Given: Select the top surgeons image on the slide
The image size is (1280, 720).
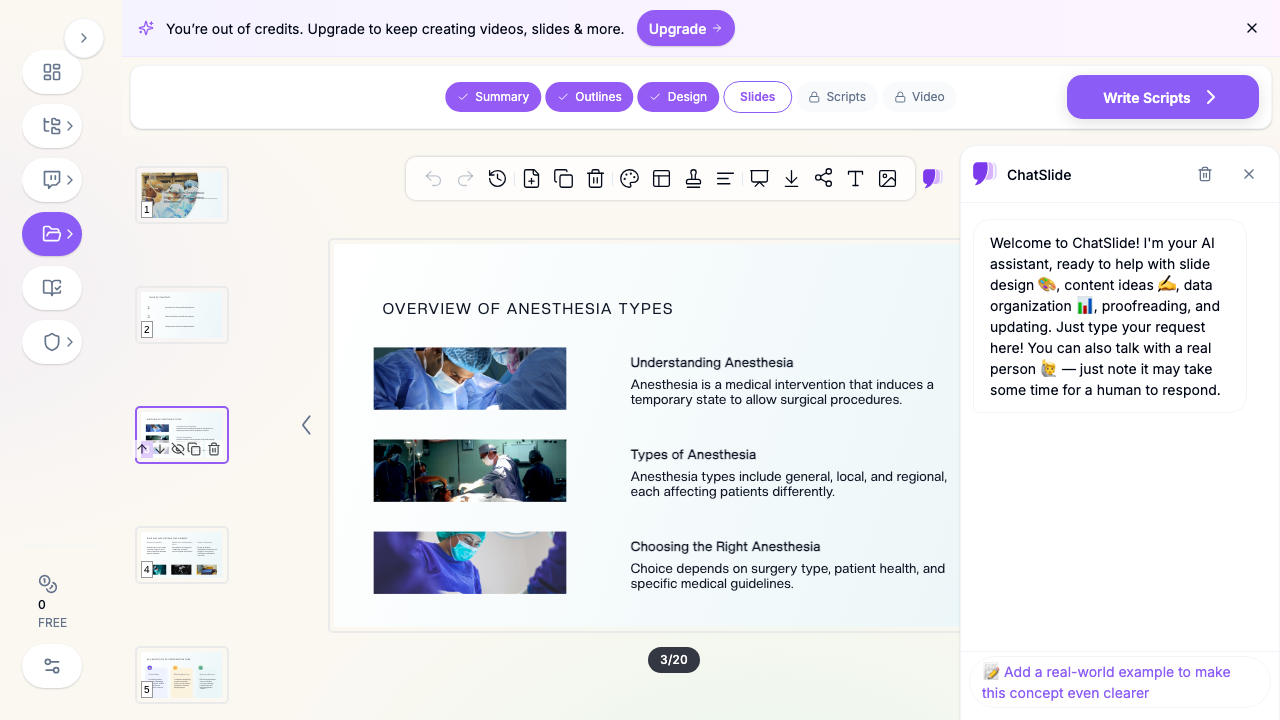Looking at the screenshot, I should 470,378.
